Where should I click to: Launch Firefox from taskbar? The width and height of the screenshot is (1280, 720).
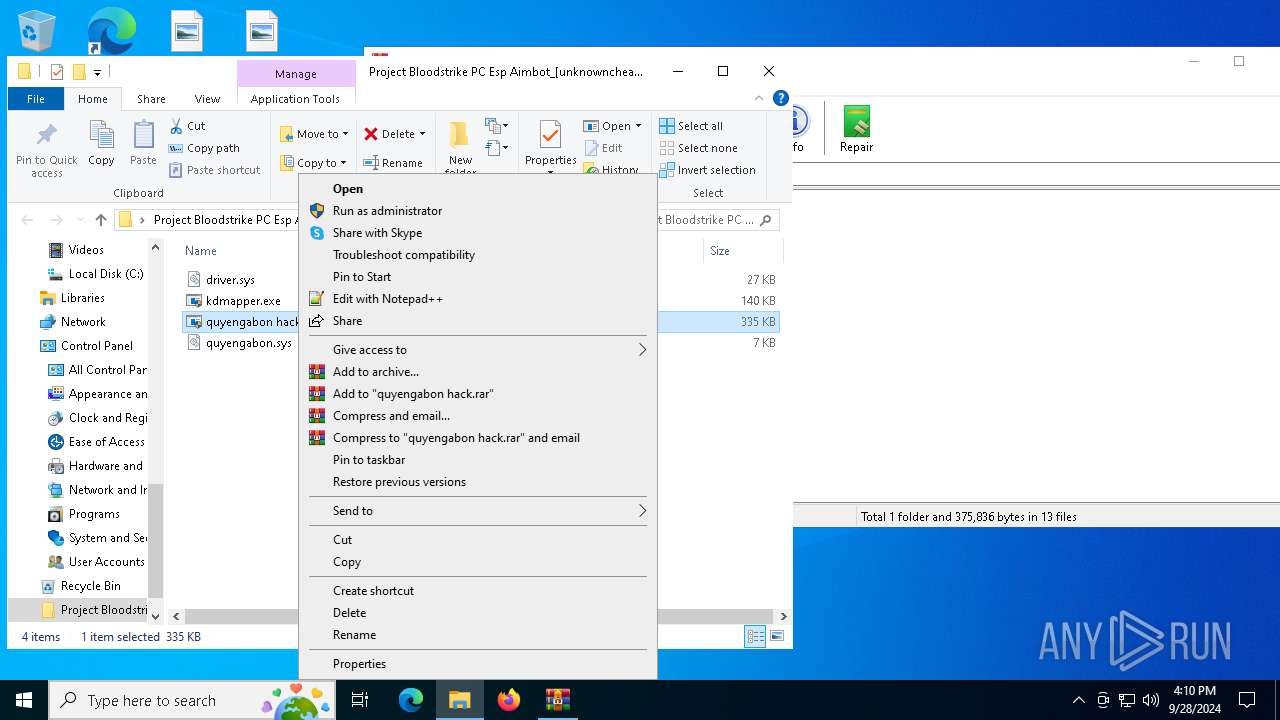point(509,700)
